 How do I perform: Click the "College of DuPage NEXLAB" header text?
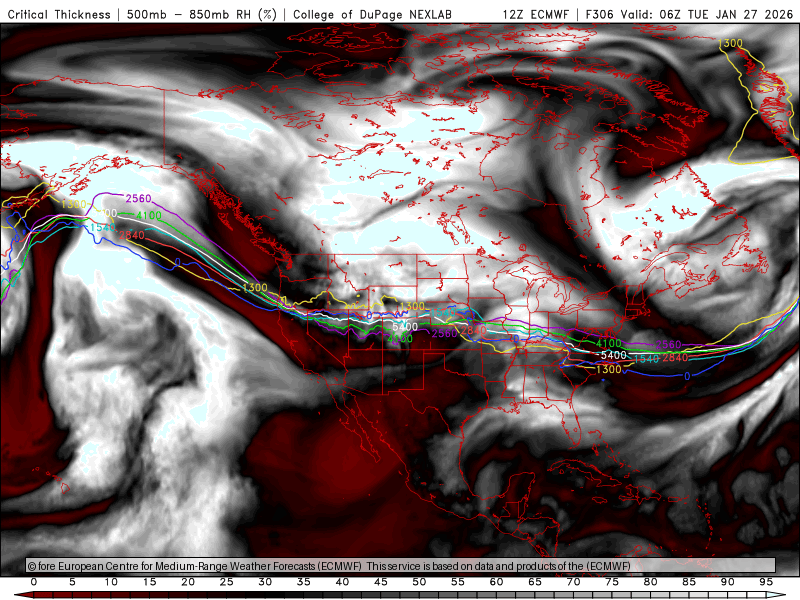372,14
